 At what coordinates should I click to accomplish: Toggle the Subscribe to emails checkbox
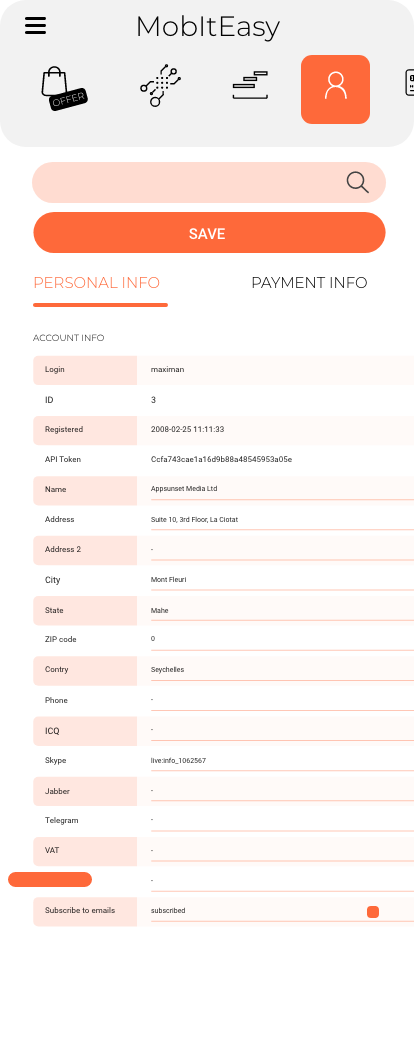click(x=373, y=912)
